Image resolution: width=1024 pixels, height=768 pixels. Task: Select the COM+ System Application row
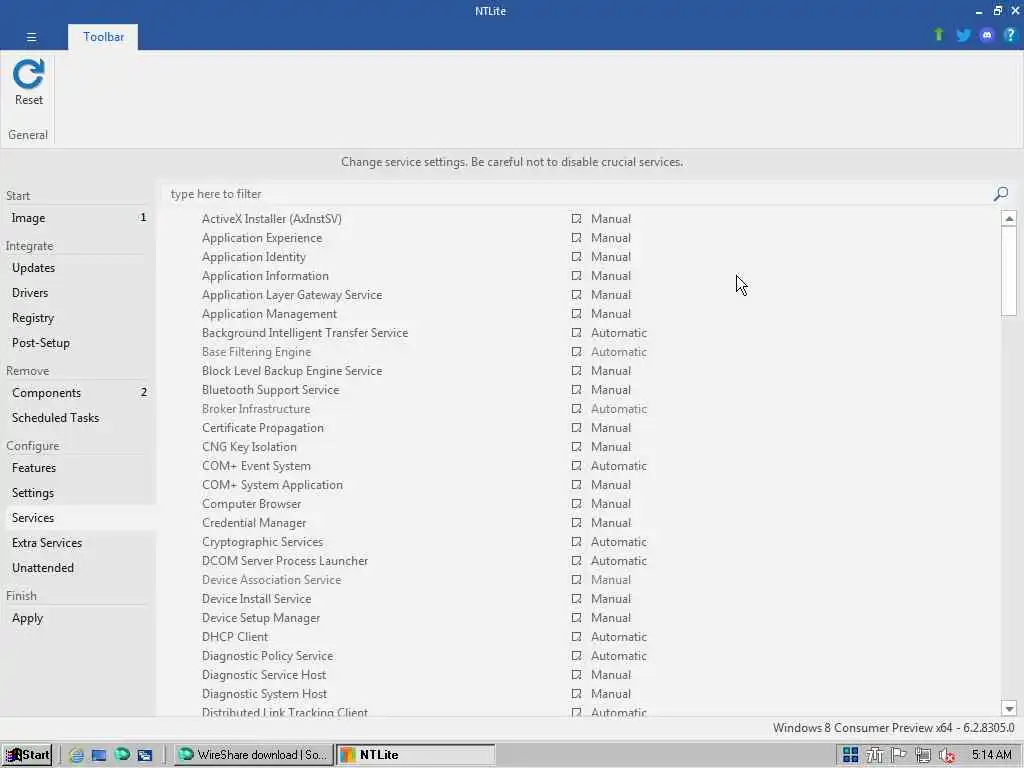(581, 485)
